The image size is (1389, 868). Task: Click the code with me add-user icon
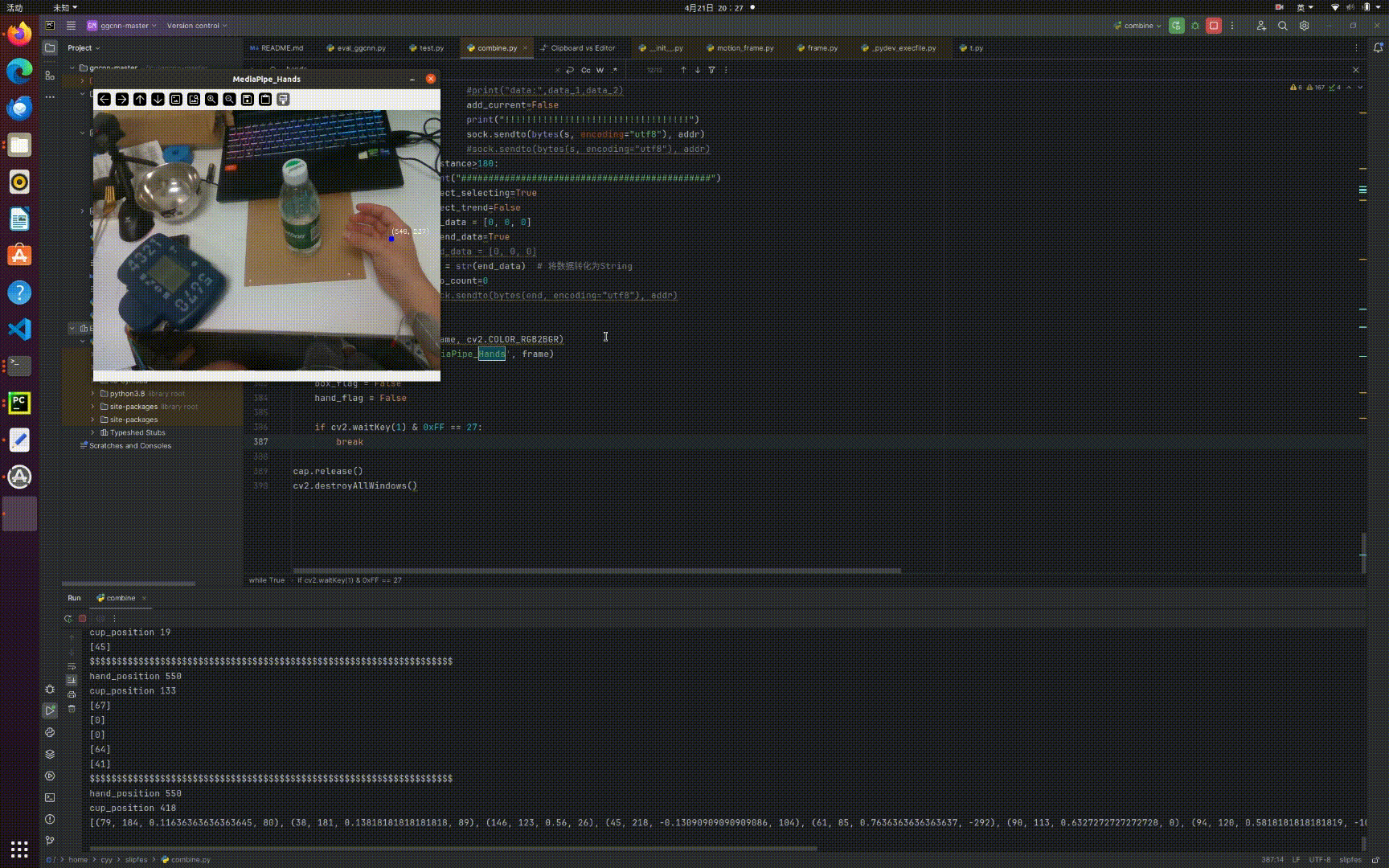pos(1261,26)
